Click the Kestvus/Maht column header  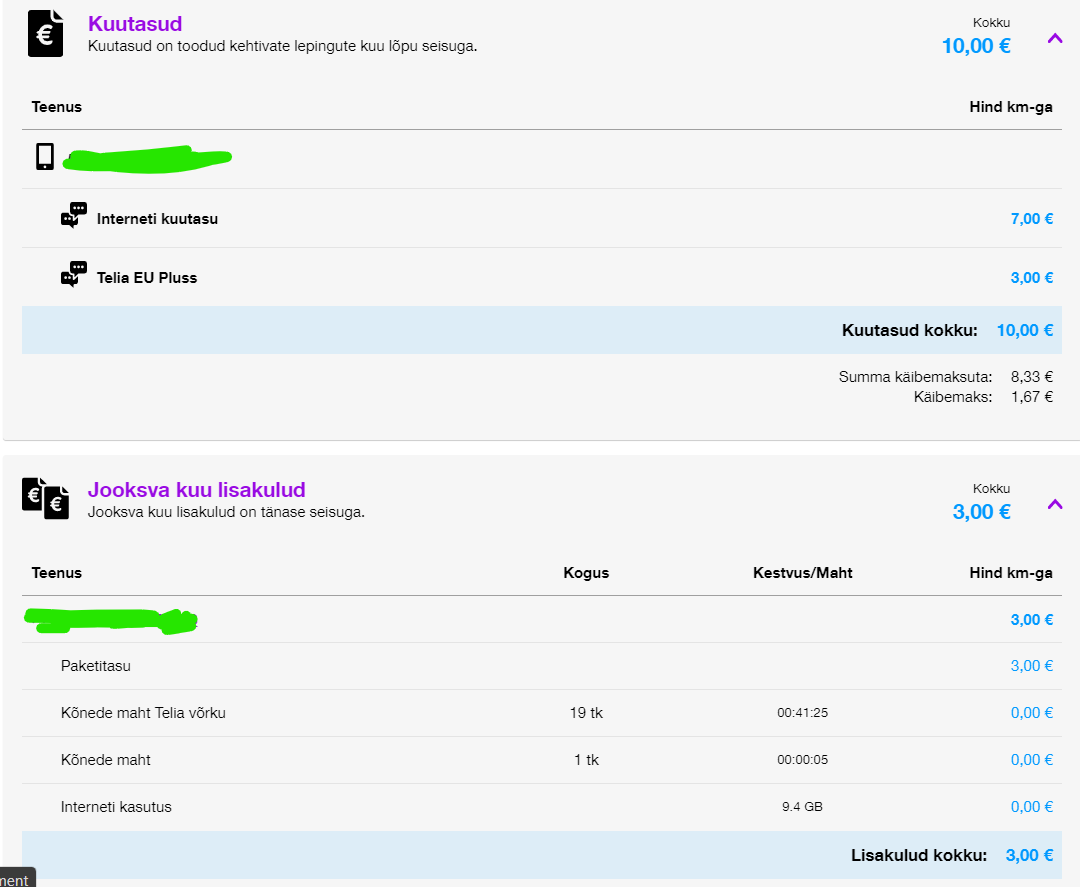802,573
